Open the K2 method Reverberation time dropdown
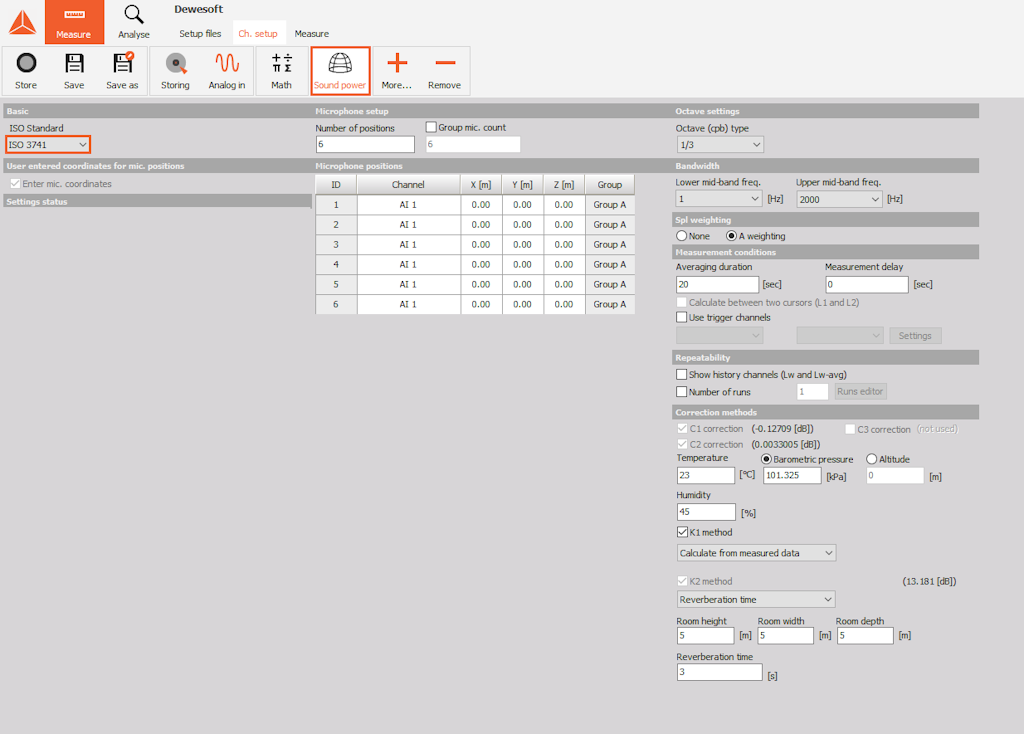This screenshot has width=1024, height=734. [x=756, y=599]
